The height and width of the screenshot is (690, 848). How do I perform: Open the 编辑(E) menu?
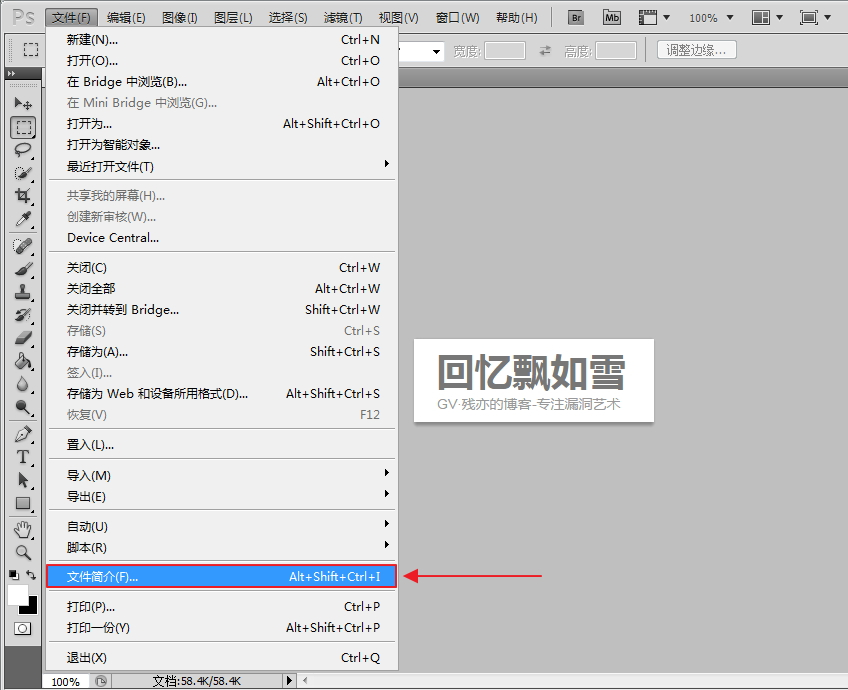(126, 18)
